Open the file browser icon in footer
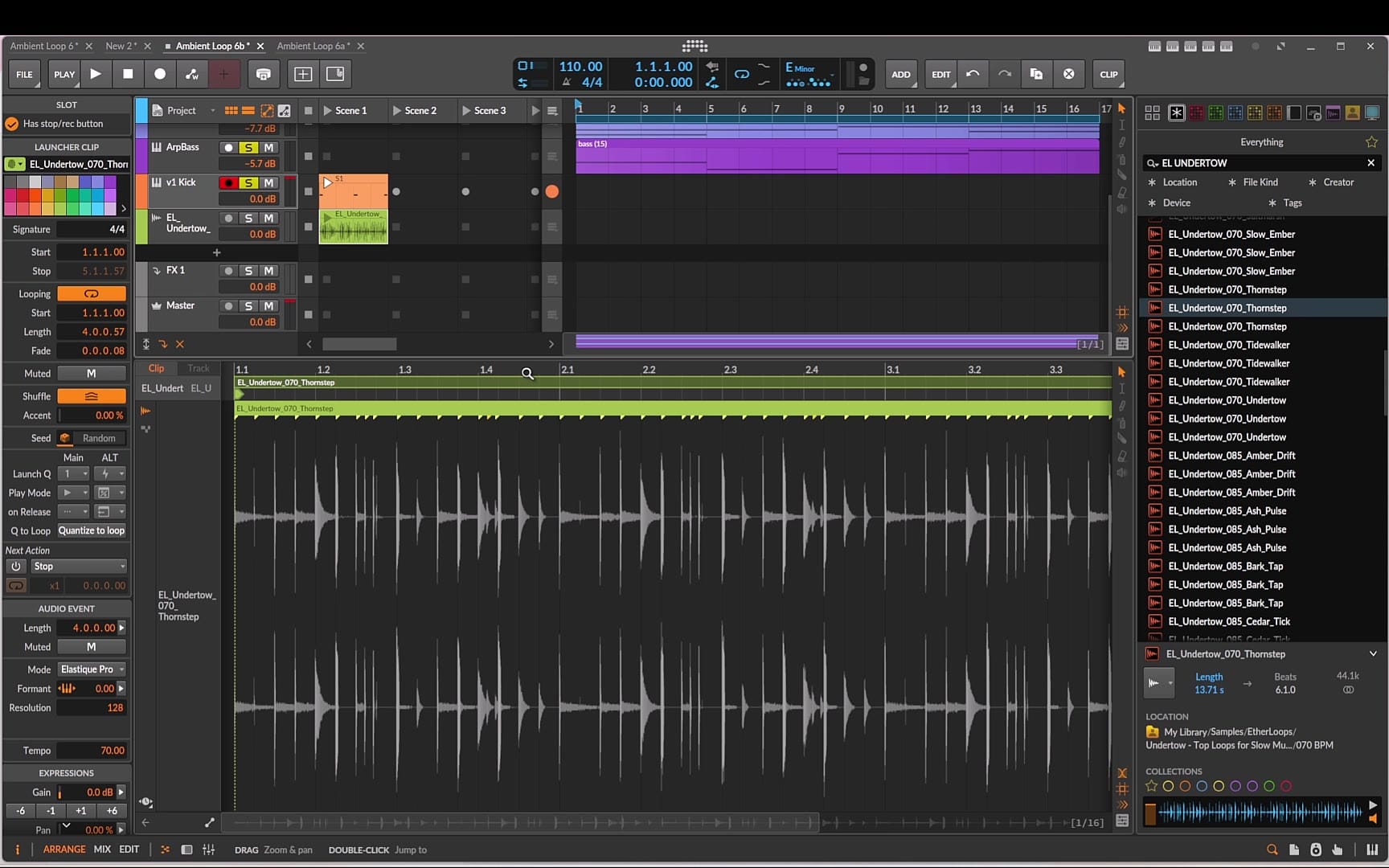 tap(1294, 850)
